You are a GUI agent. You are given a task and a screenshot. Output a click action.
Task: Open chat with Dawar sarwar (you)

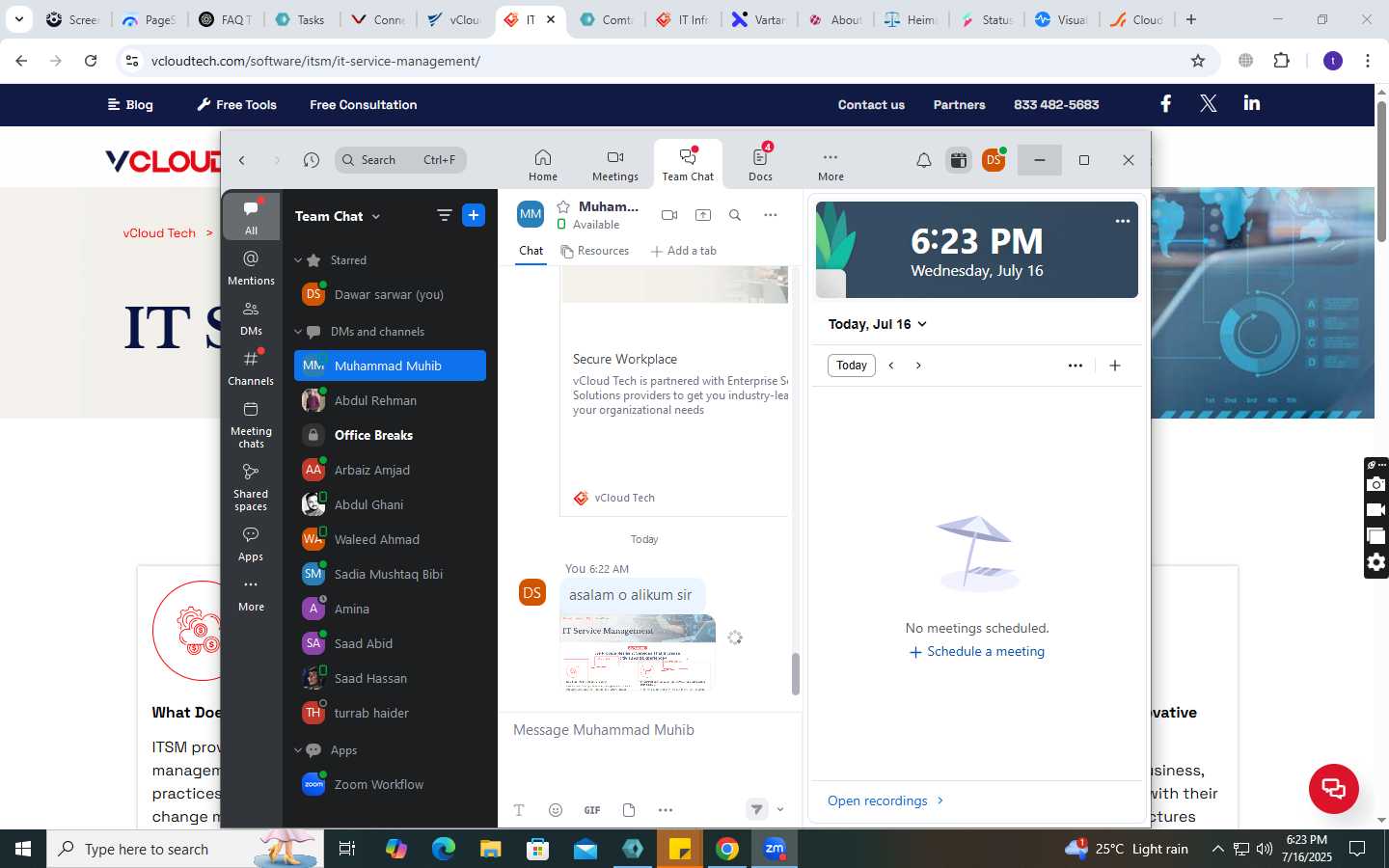pos(390,295)
